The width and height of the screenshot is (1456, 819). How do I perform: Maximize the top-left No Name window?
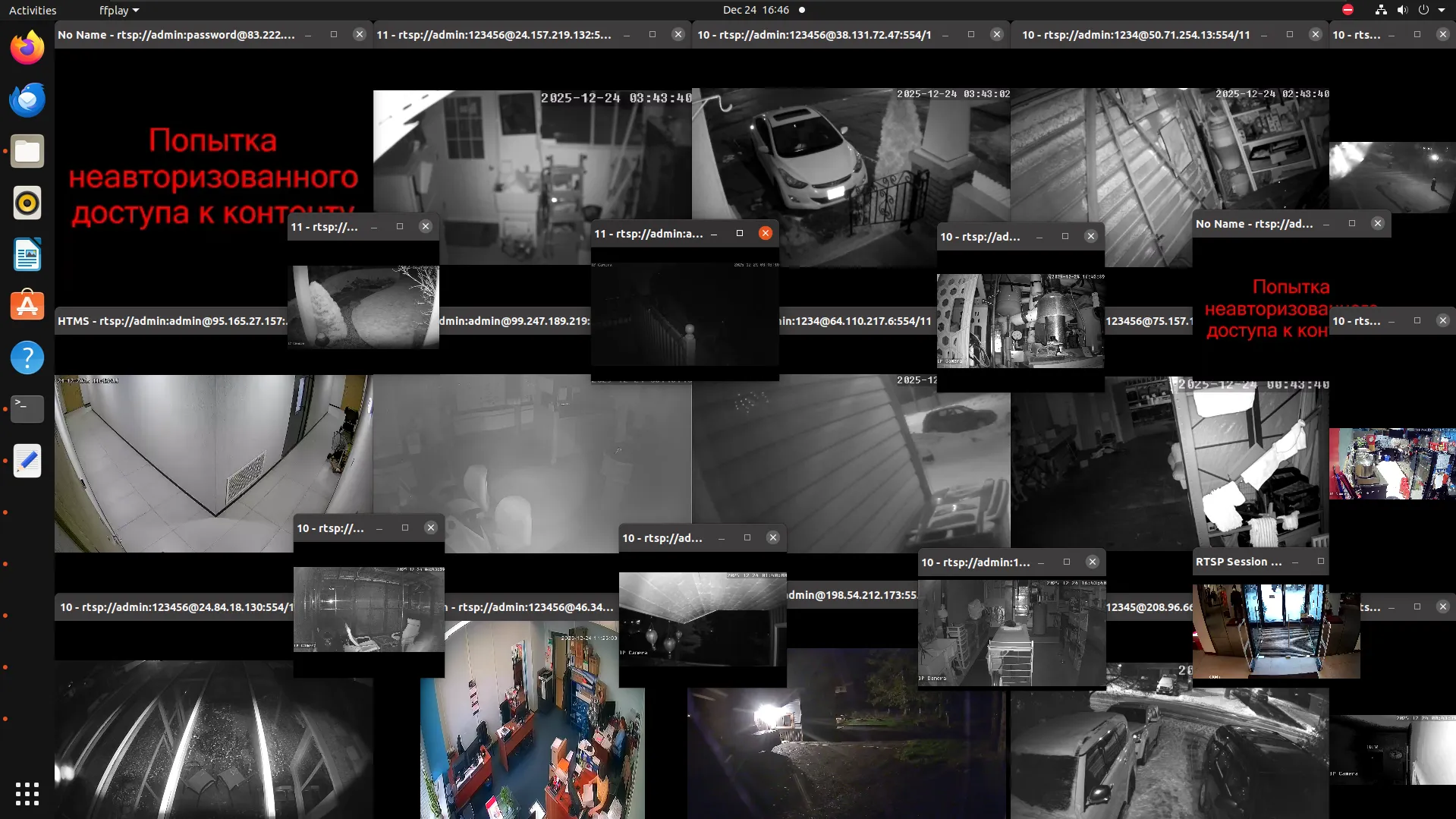[334, 34]
